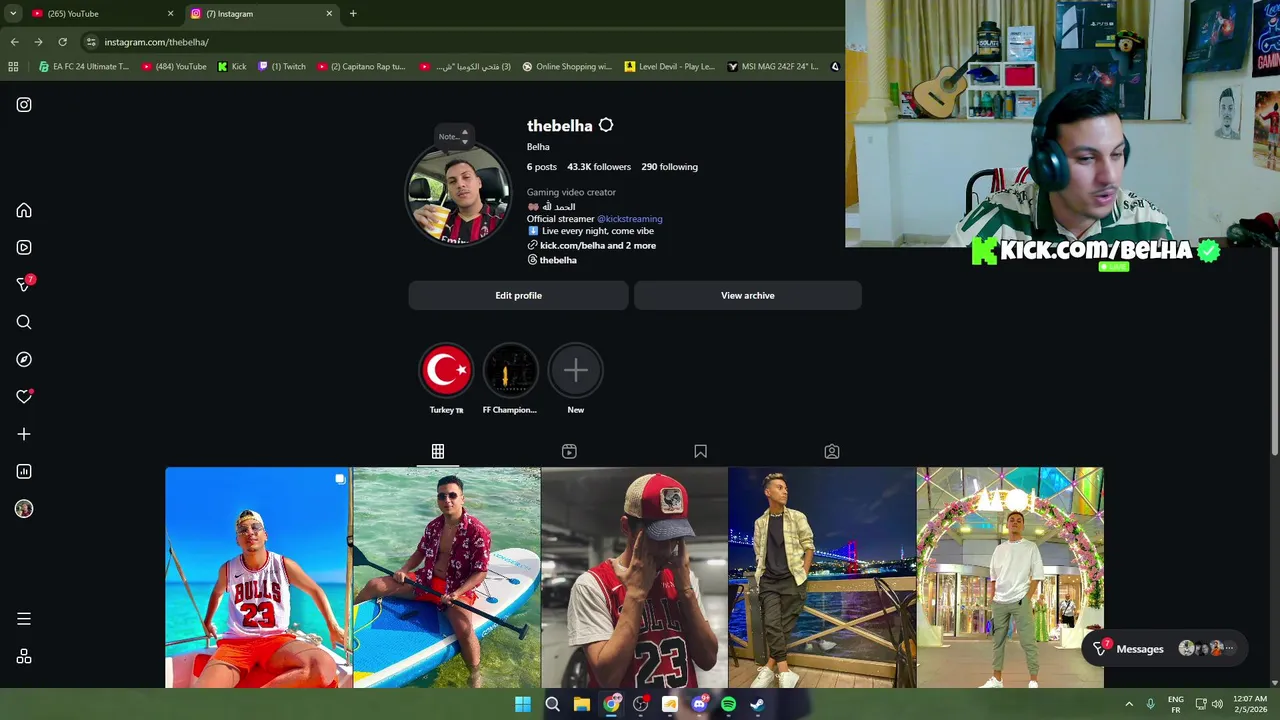
Task: Click the Edit profile button
Action: (518, 295)
